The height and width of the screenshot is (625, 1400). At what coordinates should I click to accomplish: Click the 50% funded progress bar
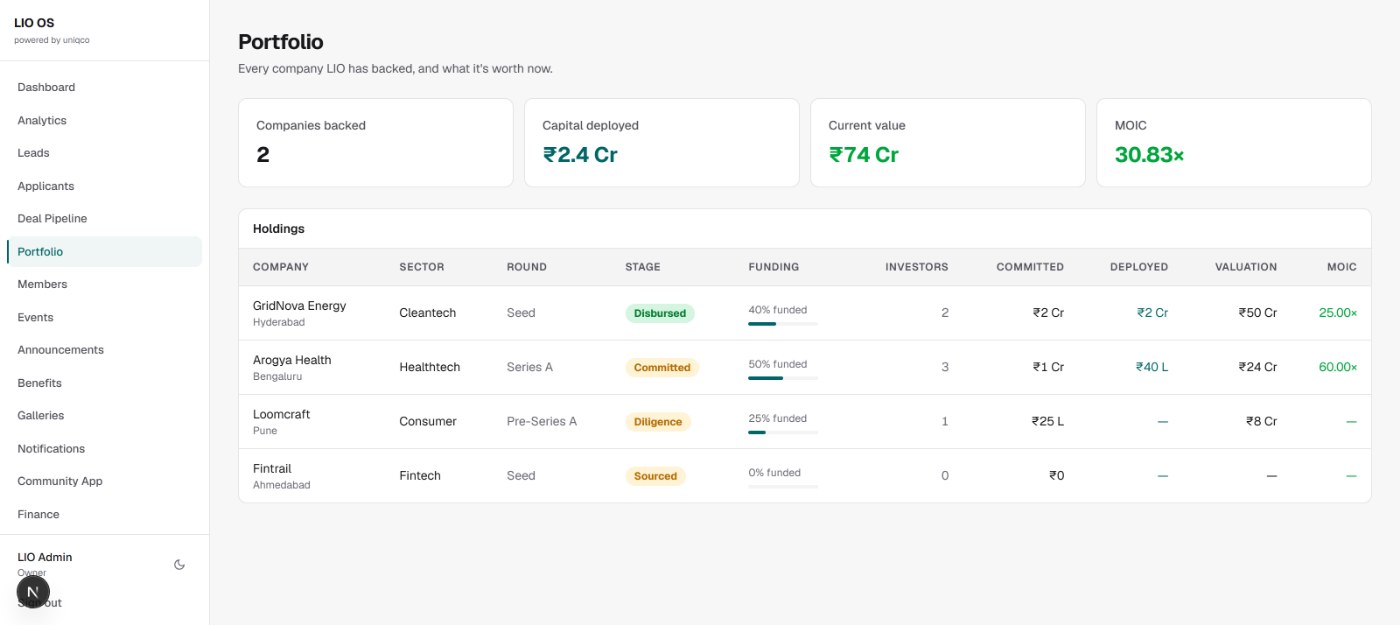pos(783,378)
